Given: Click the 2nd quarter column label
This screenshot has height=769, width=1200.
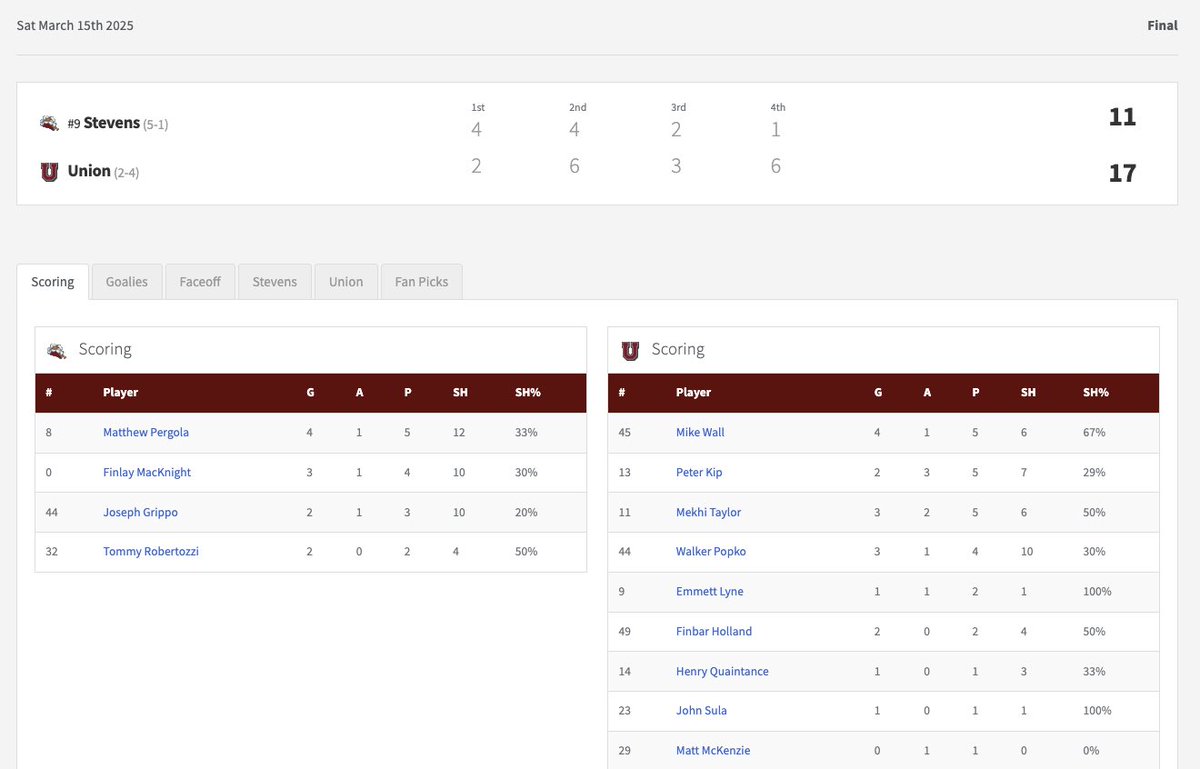Looking at the screenshot, I should coord(578,107).
